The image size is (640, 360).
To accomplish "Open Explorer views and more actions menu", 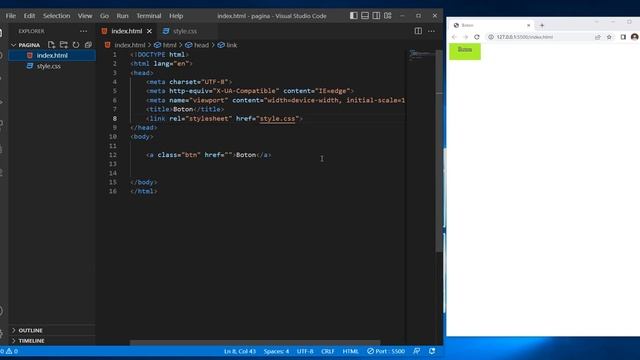I will (83, 31).
